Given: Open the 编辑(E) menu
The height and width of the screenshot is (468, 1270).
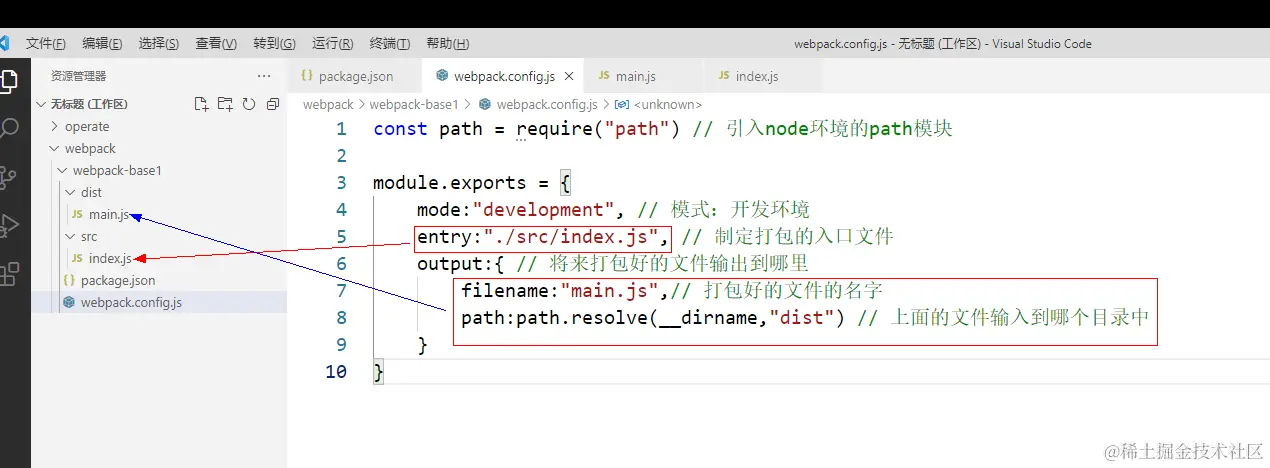Looking at the screenshot, I should click(x=102, y=43).
